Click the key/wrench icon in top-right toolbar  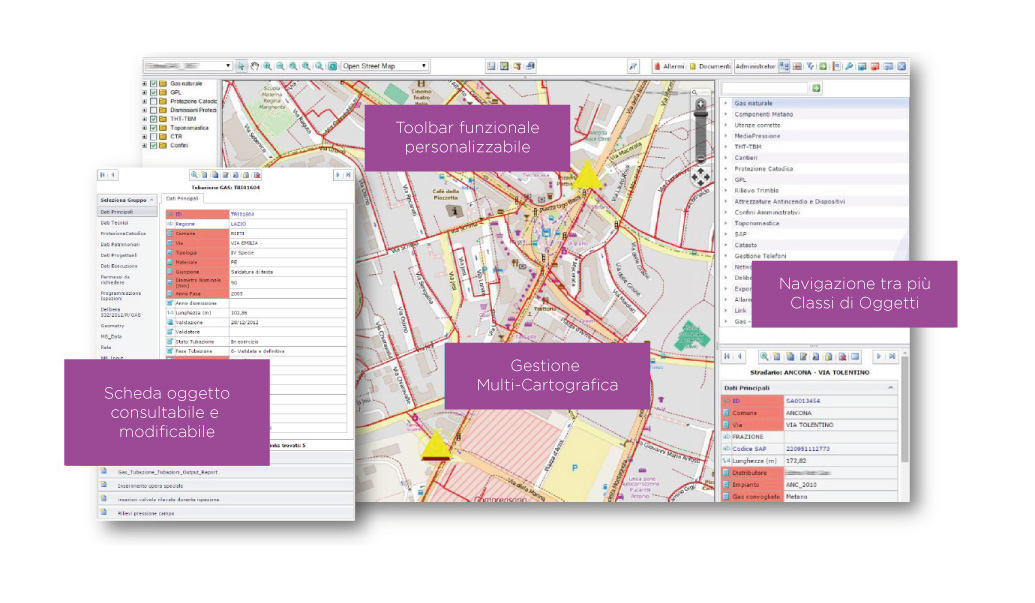(849, 66)
